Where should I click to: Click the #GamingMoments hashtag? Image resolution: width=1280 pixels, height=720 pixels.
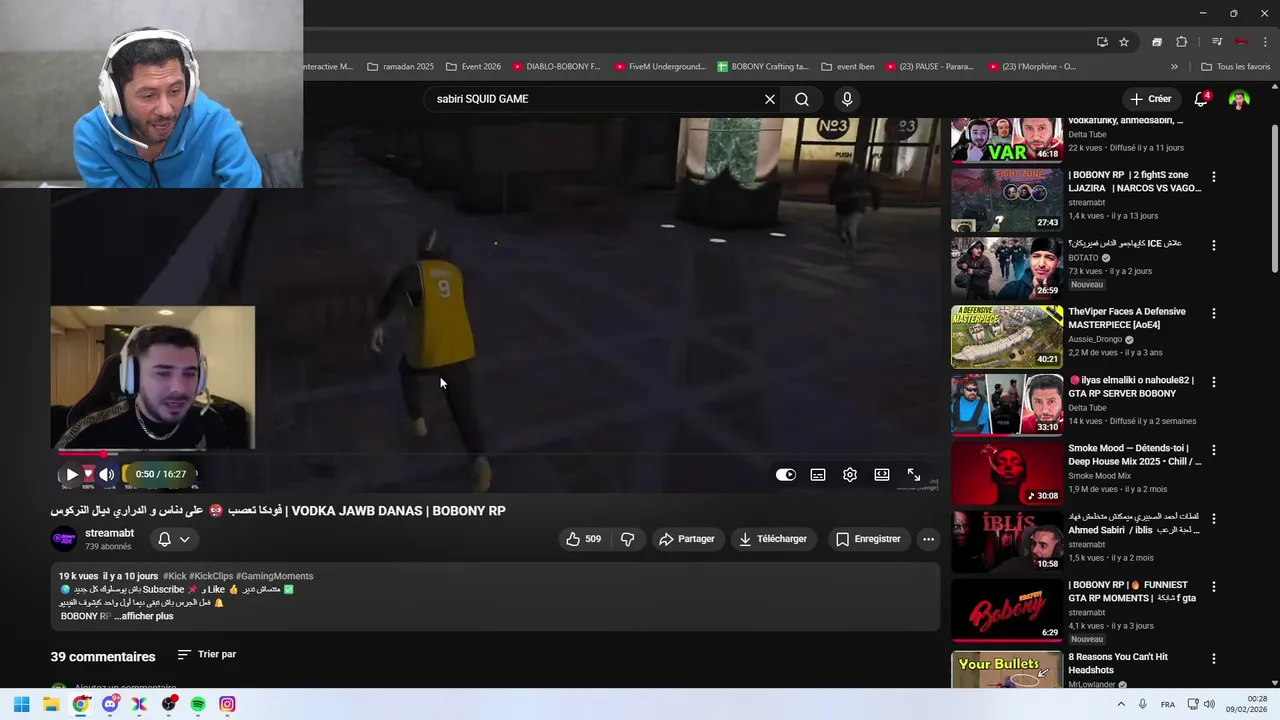click(274, 576)
